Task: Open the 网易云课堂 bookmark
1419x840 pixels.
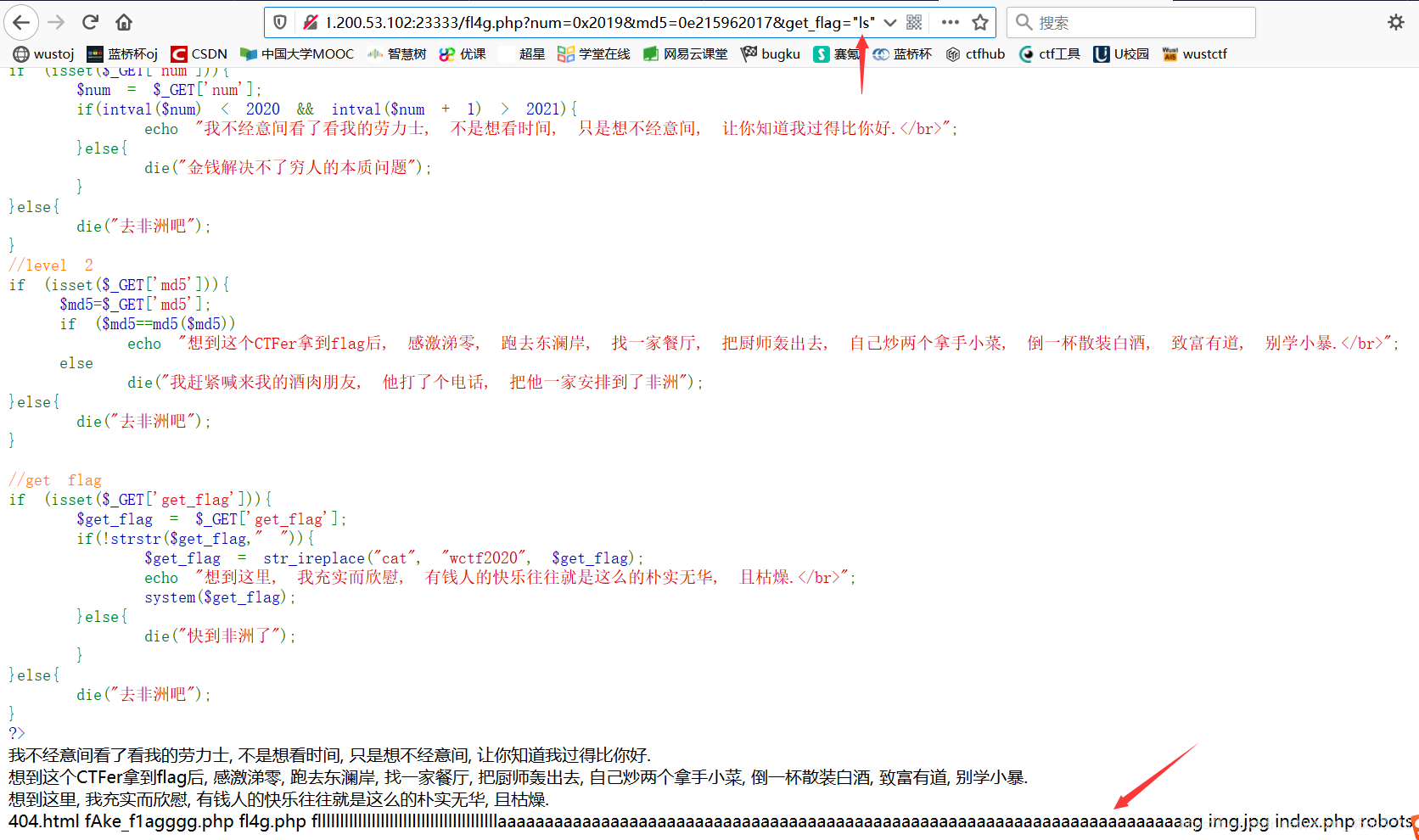Action: tap(686, 53)
